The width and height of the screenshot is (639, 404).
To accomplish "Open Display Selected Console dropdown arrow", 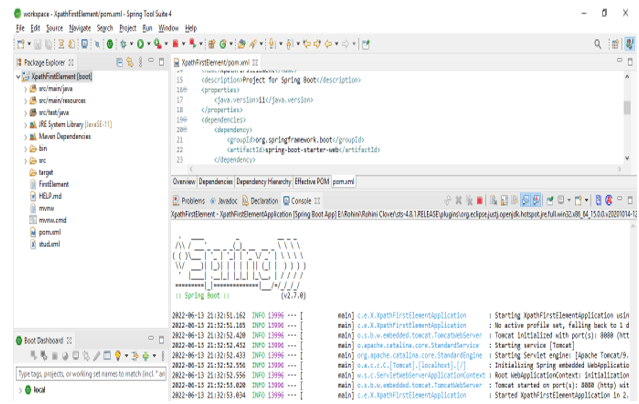I will (569, 201).
